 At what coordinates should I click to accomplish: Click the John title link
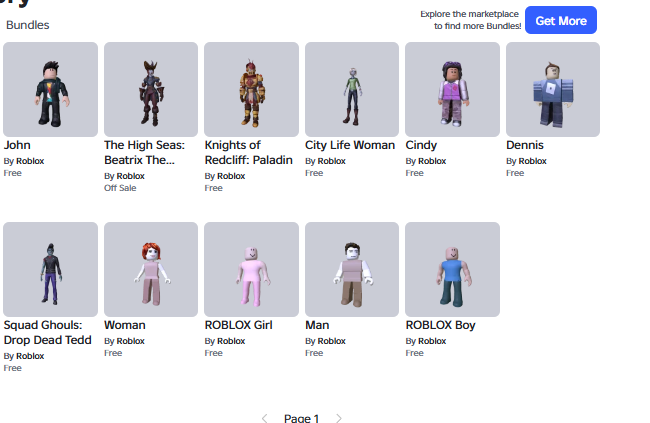pyautogui.click(x=17, y=145)
